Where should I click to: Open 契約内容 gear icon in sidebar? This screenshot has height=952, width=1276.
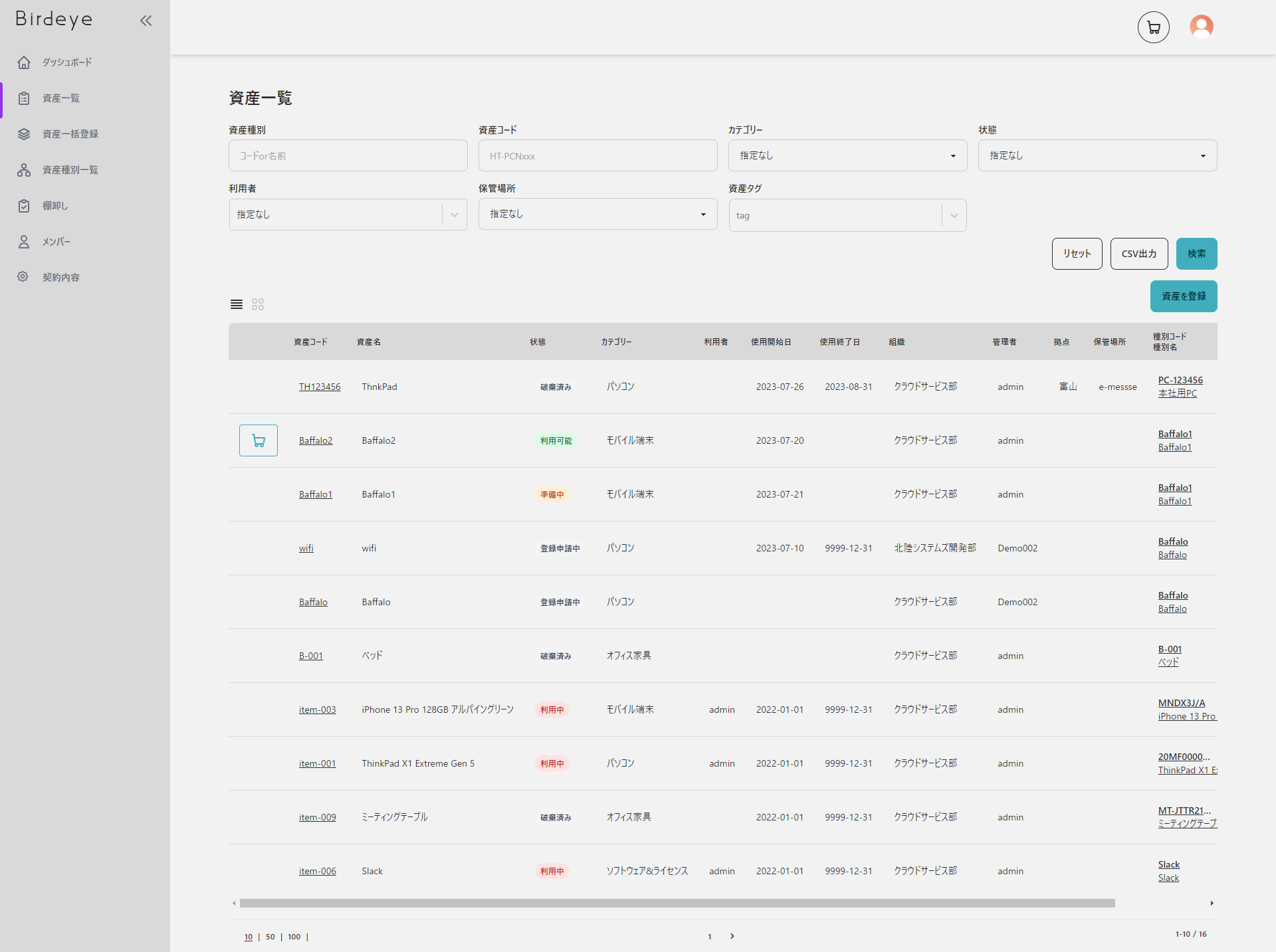pos(24,277)
